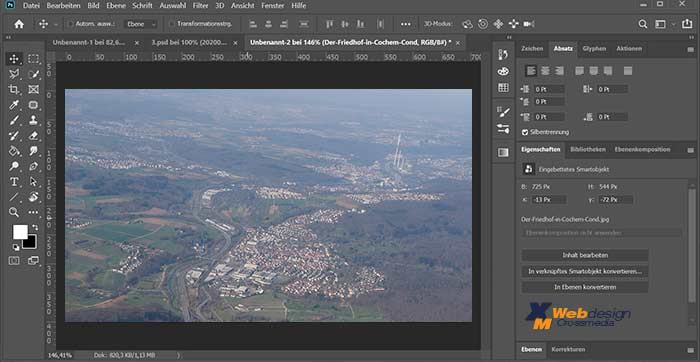This screenshot has height=362, width=700.
Task: Select the Rectangular Marquee tool
Action: 33,59
